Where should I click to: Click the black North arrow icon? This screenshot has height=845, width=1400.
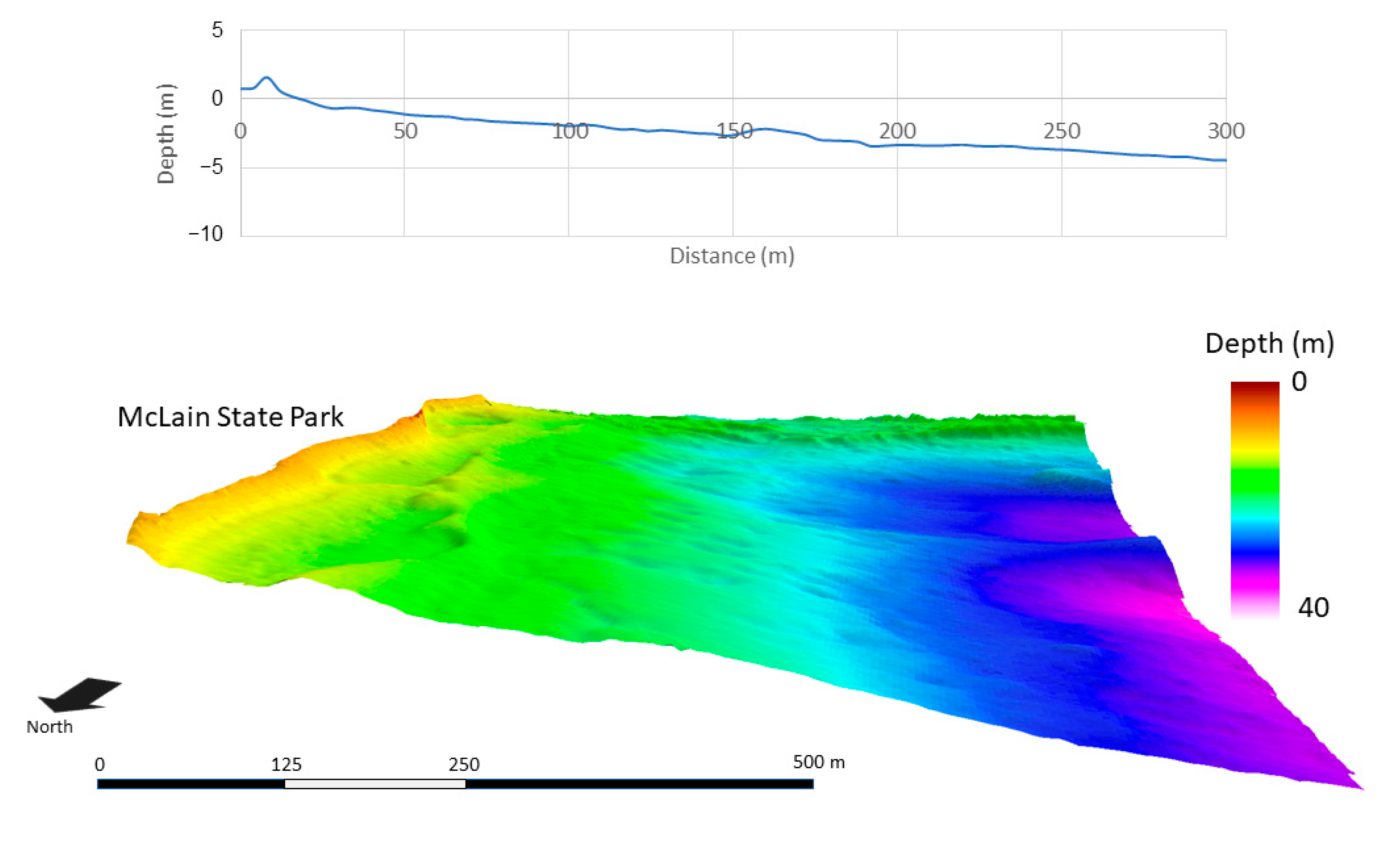(80, 695)
